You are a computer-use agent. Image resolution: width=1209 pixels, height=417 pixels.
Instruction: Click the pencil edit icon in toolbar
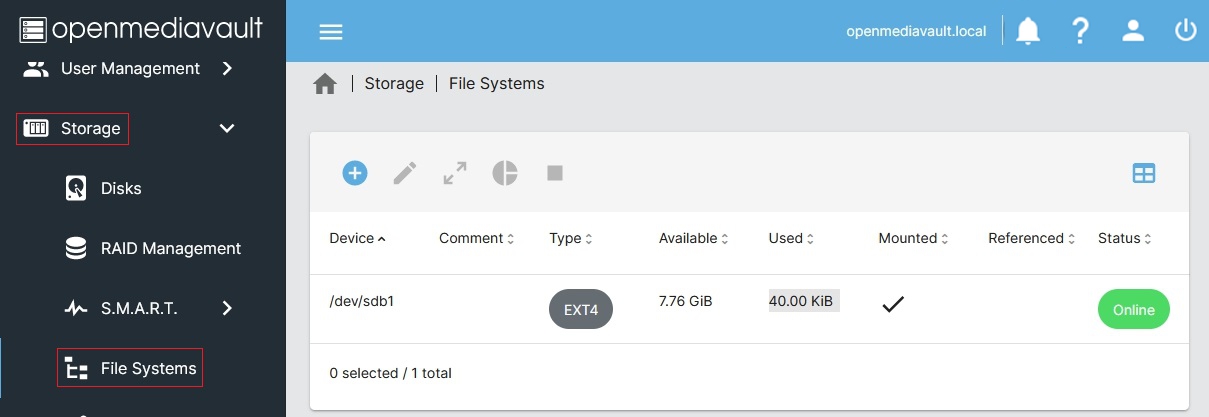click(404, 173)
